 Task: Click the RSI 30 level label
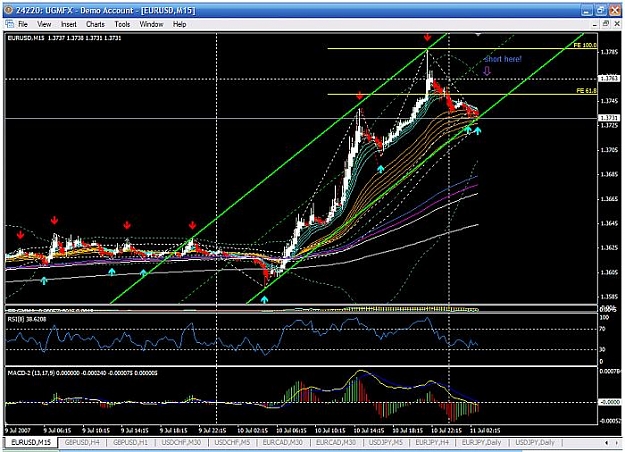point(603,349)
